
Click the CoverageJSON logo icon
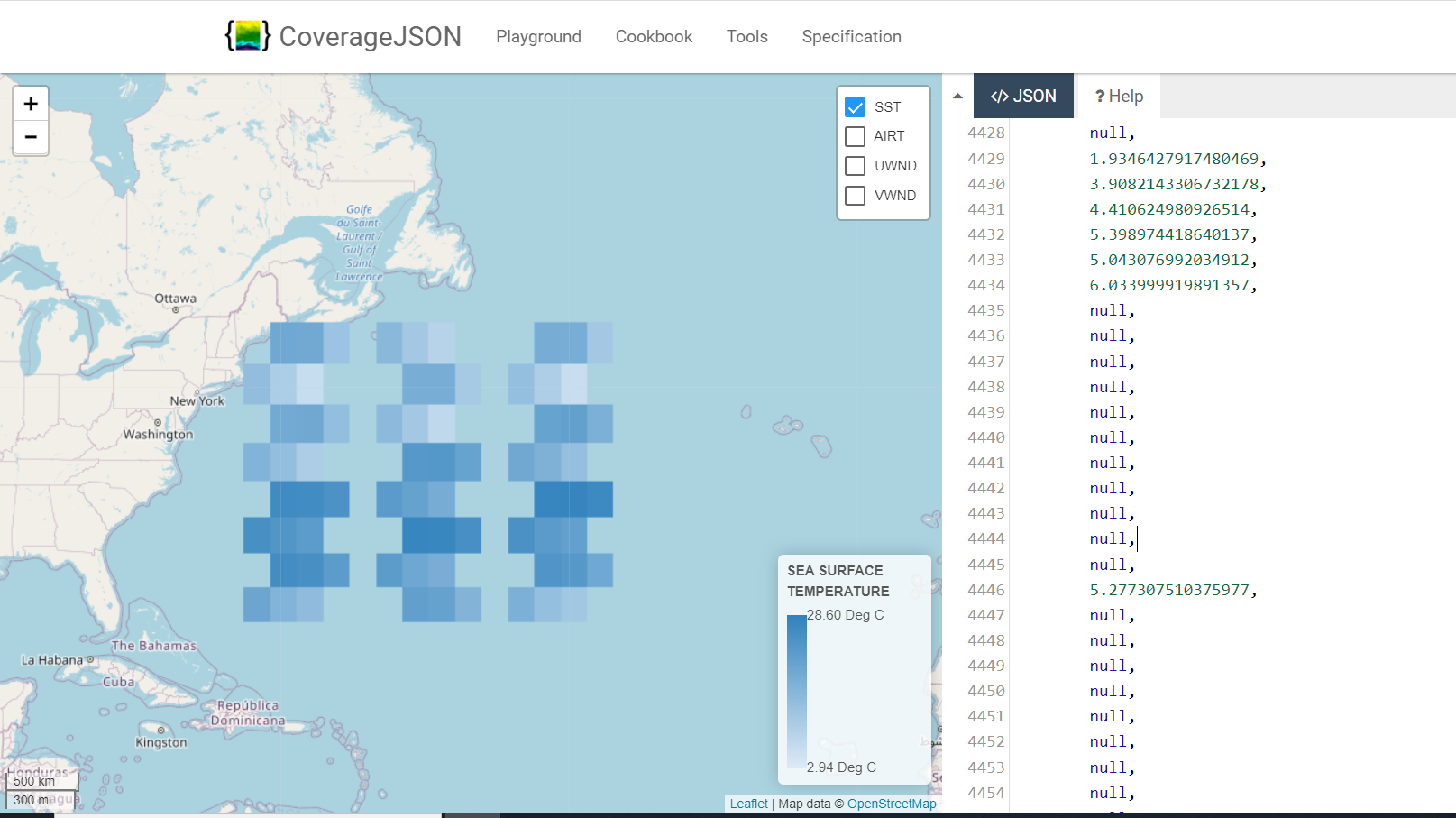point(247,36)
